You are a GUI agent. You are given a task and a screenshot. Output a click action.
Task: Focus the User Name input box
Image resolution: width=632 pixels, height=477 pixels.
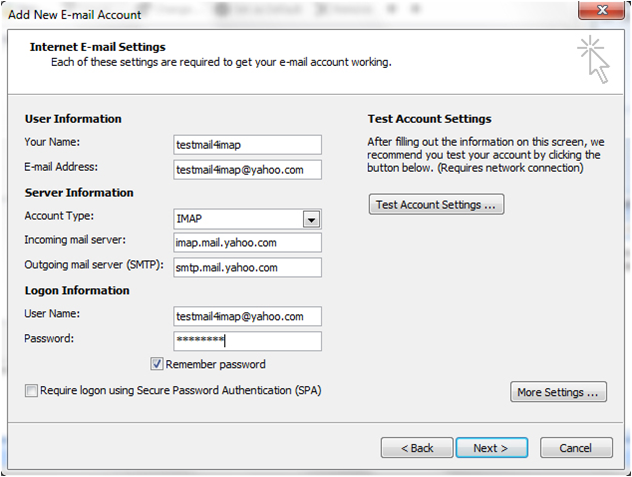pyautogui.click(x=247, y=317)
